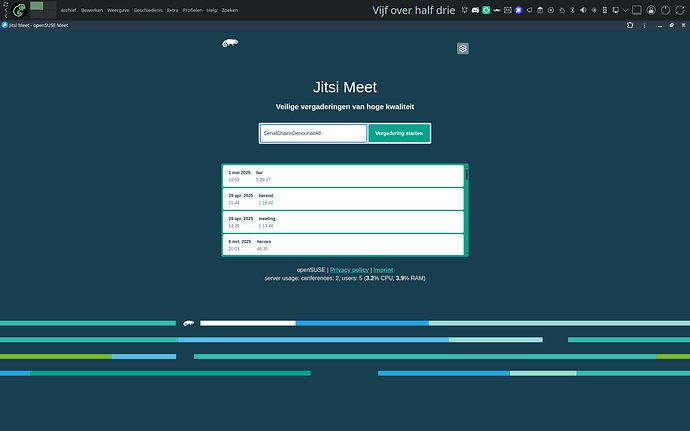Click the battery tray icon
Image resolution: width=690 pixels, height=431 pixels.
605,10
